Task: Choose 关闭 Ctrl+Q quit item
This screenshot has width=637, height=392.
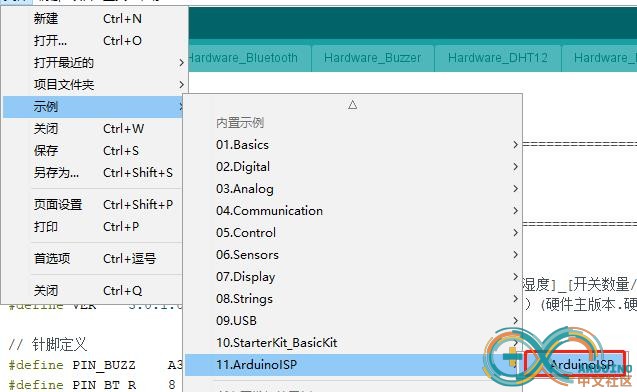Action: [94, 290]
